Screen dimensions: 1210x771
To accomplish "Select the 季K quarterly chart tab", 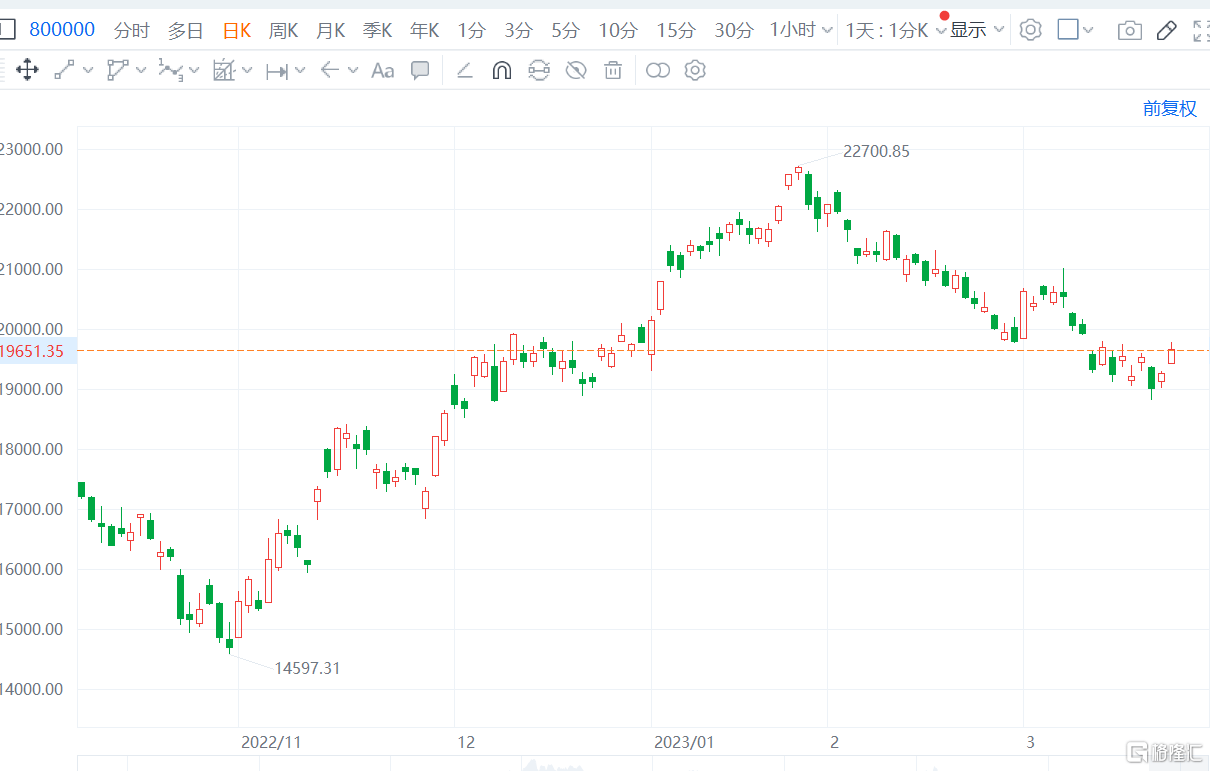I will (377, 30).
